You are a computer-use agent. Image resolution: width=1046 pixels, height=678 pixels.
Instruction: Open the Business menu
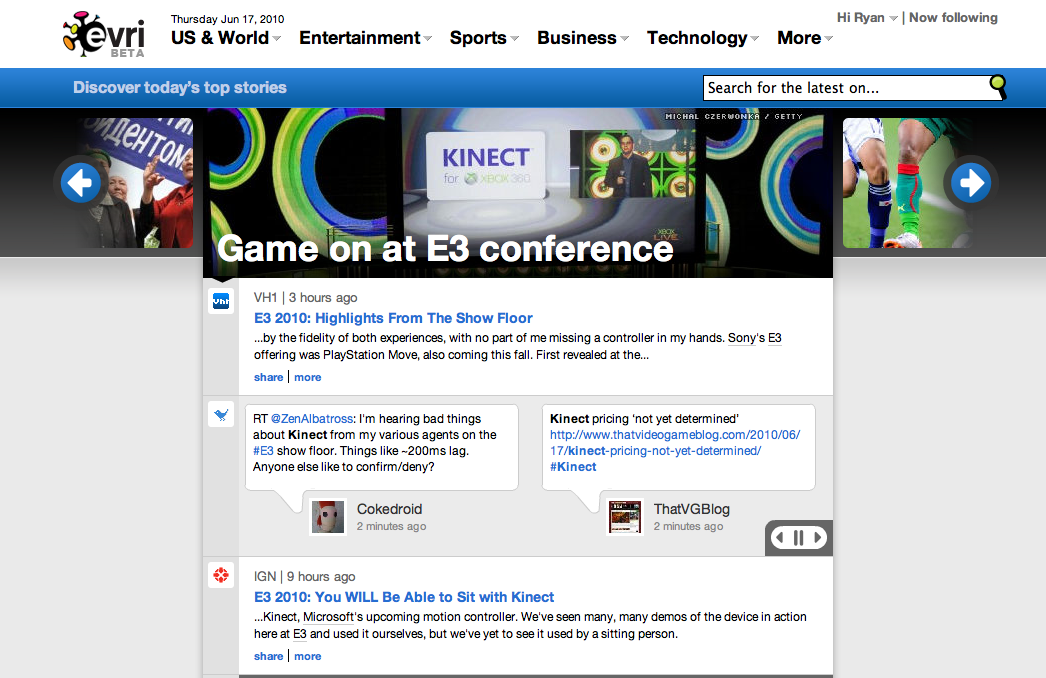point(583,38)
